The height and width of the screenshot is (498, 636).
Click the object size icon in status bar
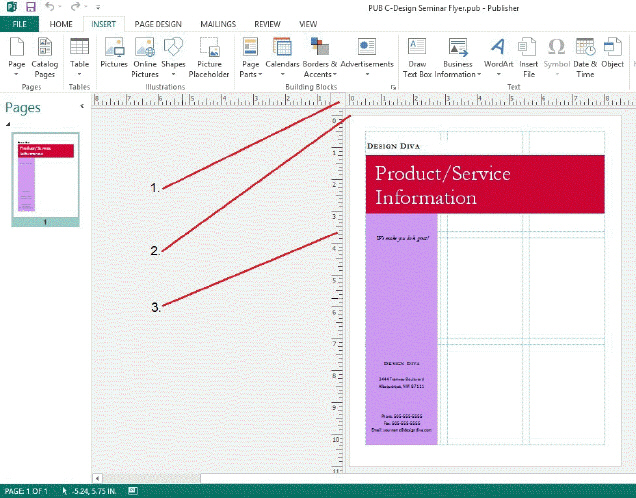click(133, 491)
